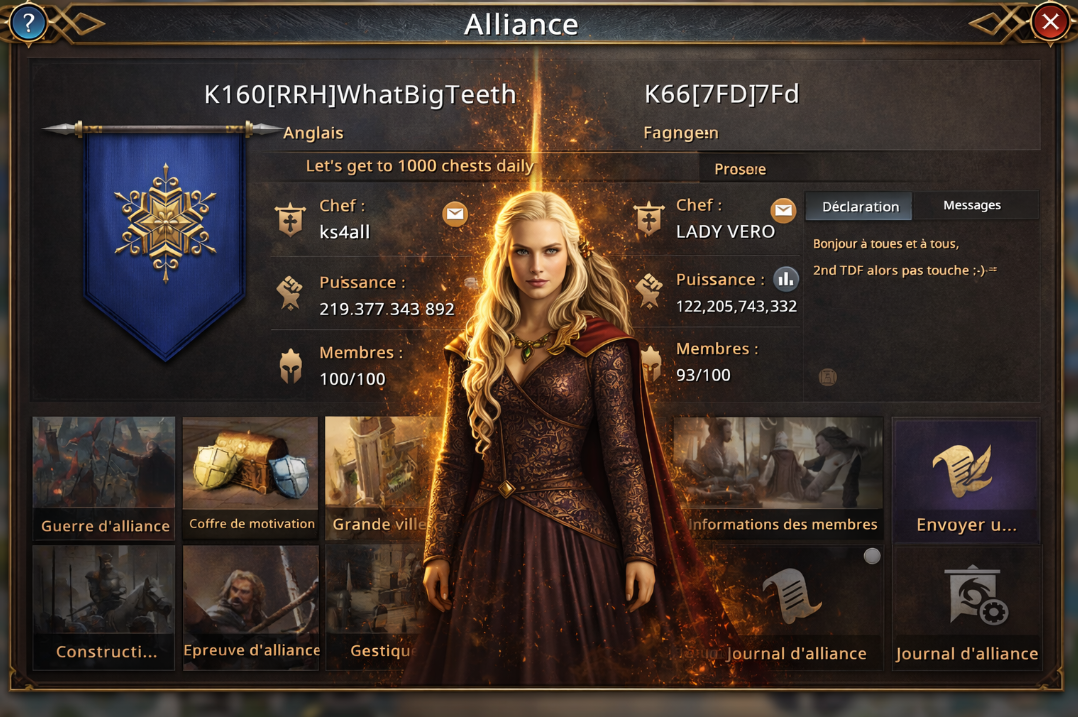Click the Prosөrе button near slogan
The image size is (1078, 717).
coord(740,168)
